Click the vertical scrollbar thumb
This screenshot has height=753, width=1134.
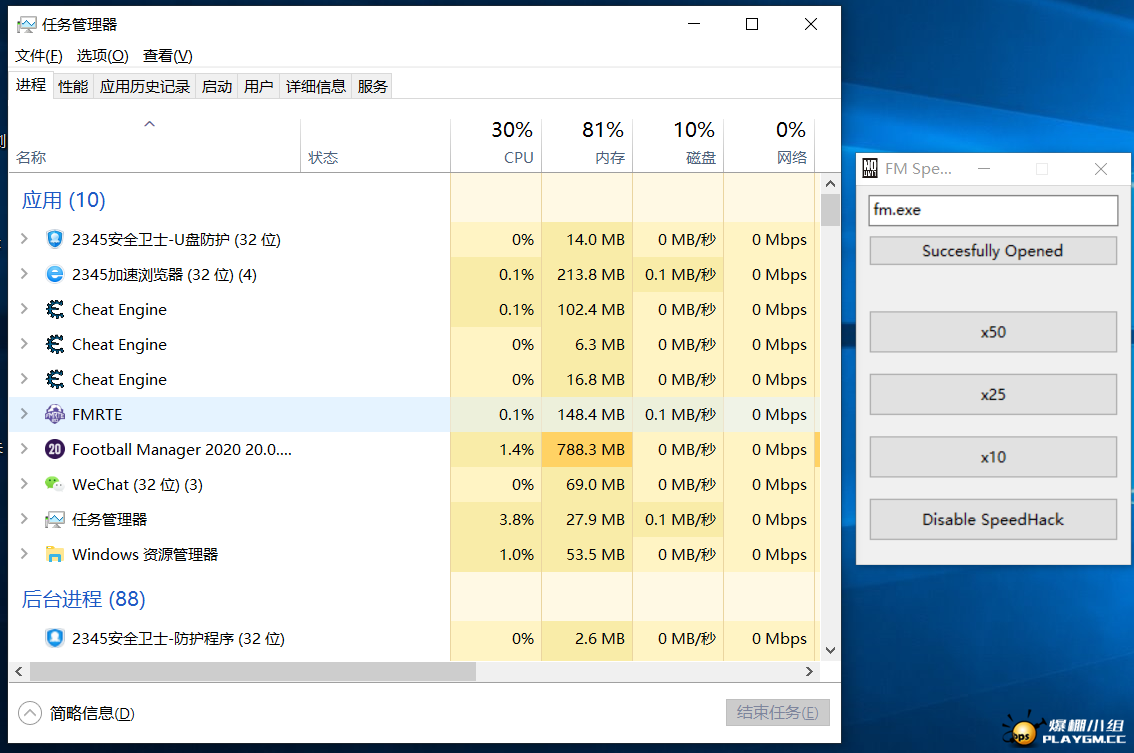[x=830, y=210]
